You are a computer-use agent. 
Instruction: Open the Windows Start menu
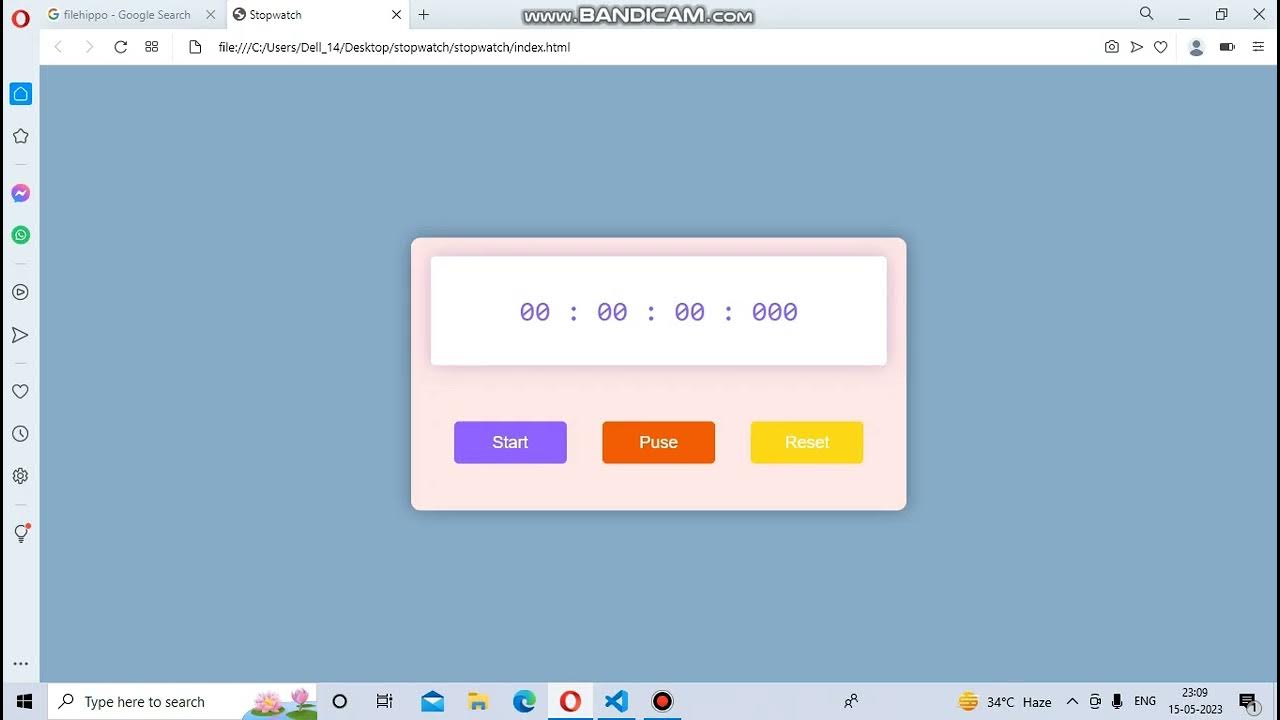coord(24,701)
